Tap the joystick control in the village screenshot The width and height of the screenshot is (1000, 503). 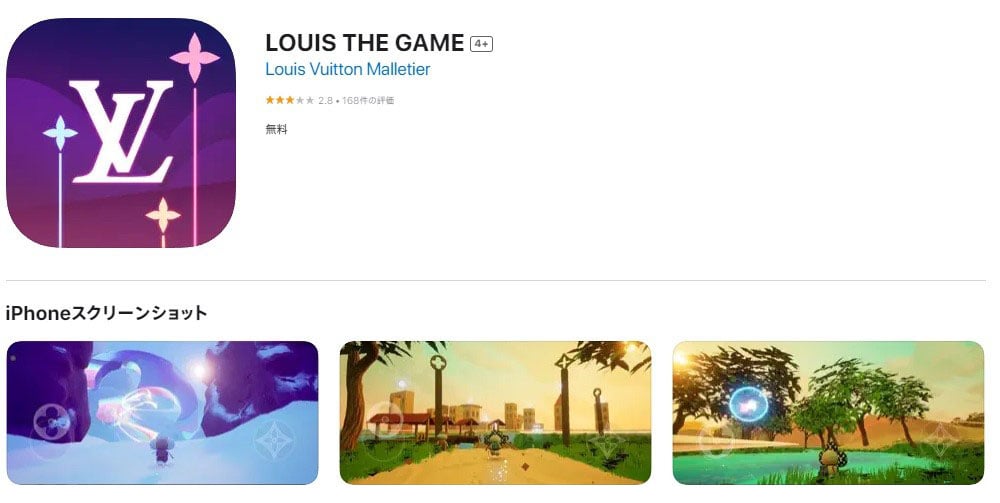(x=383, y=423)
